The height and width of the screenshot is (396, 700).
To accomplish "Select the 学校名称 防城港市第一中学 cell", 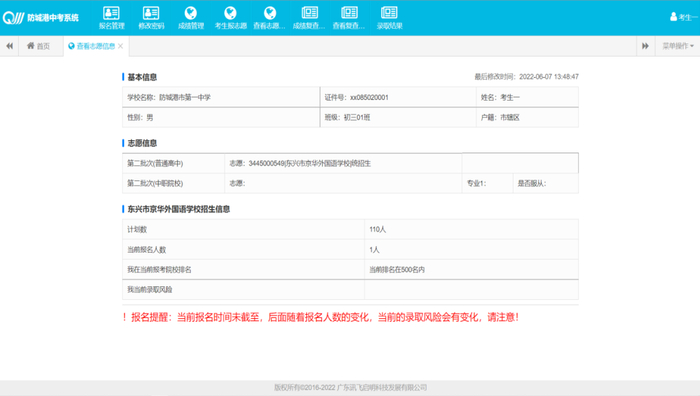I will click(x=221, y=97).
